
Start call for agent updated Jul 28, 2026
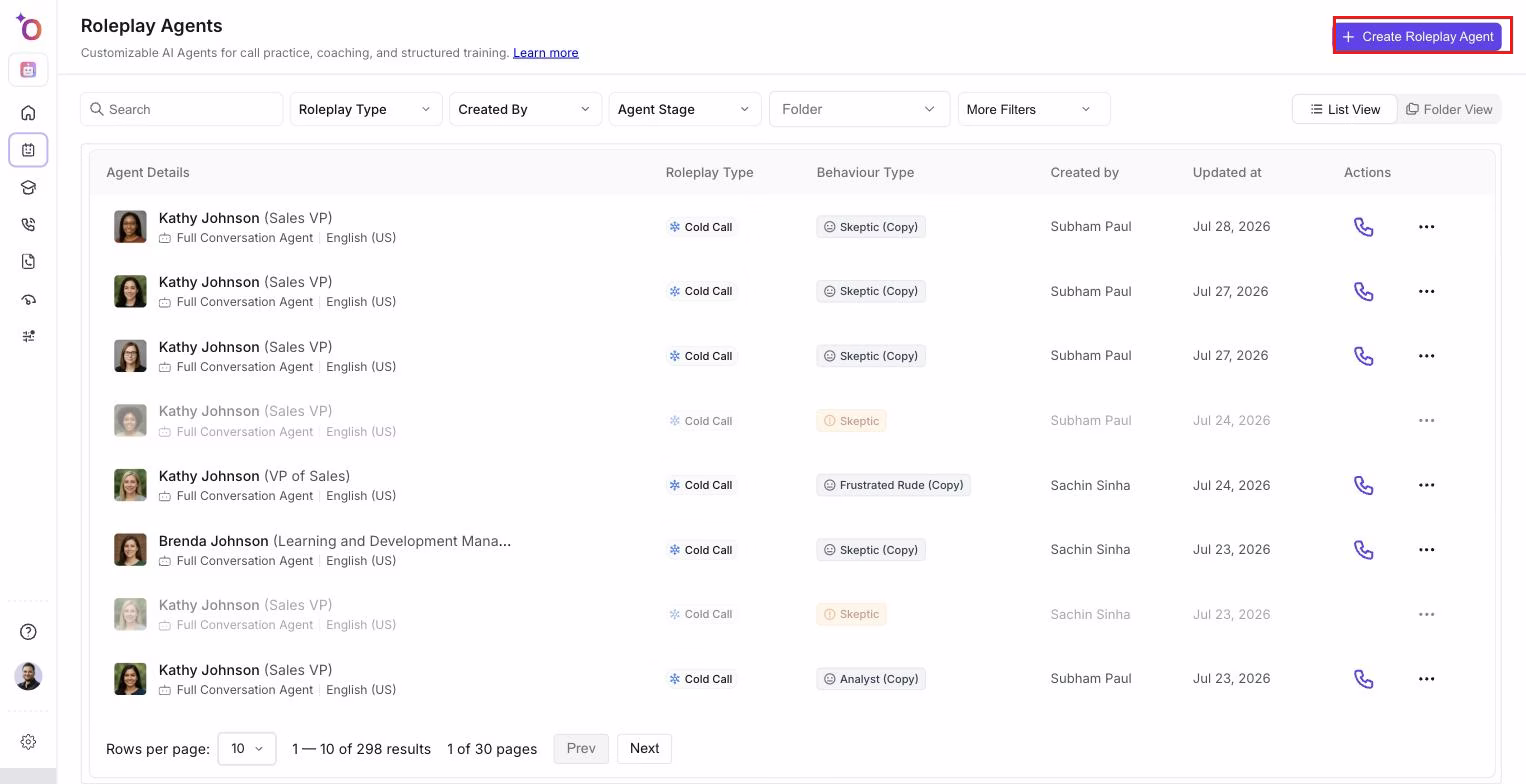coord(1363,227)
